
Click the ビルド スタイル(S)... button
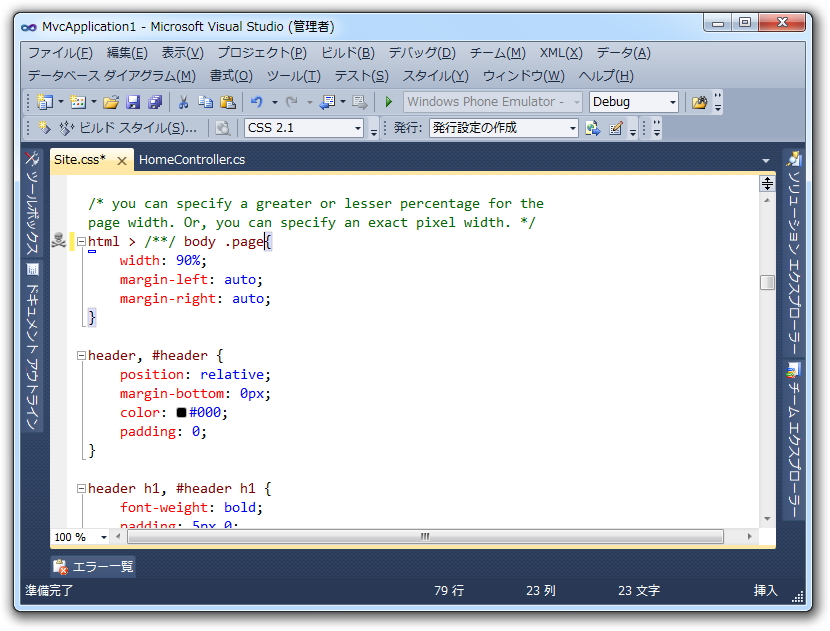click(130, 128)
